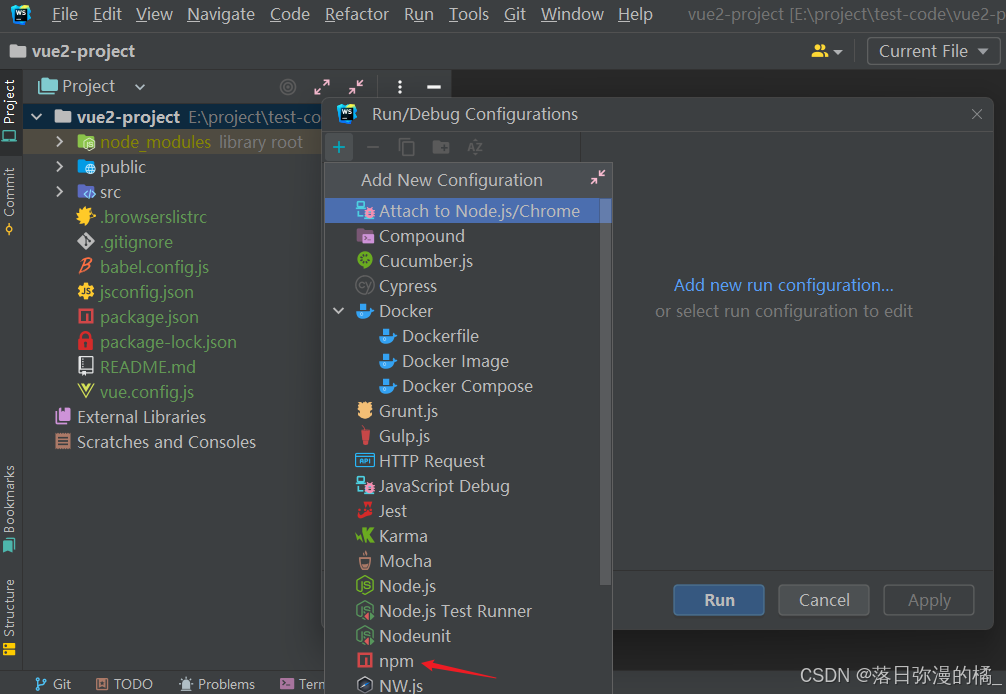Viewport: 1006px width, 694px height.
Task: Expand the node_modules folder
Action: coord(60,141)
